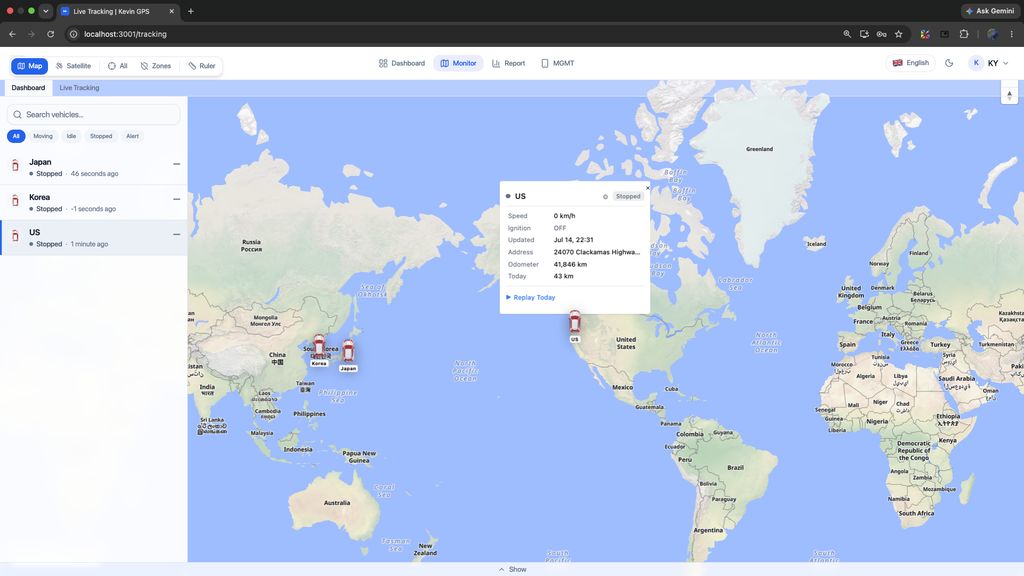Open the browser three-dot menu
The height and width of the screenshot is (576, 1024).
(1012, 34)
